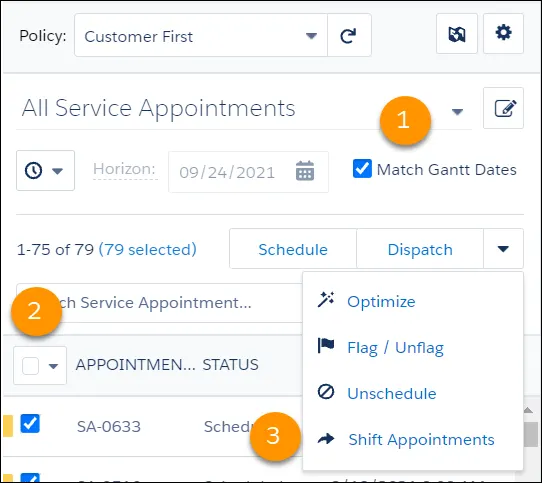
Task: Click the Optimize magic wand icon
Action: coord(326,300)
